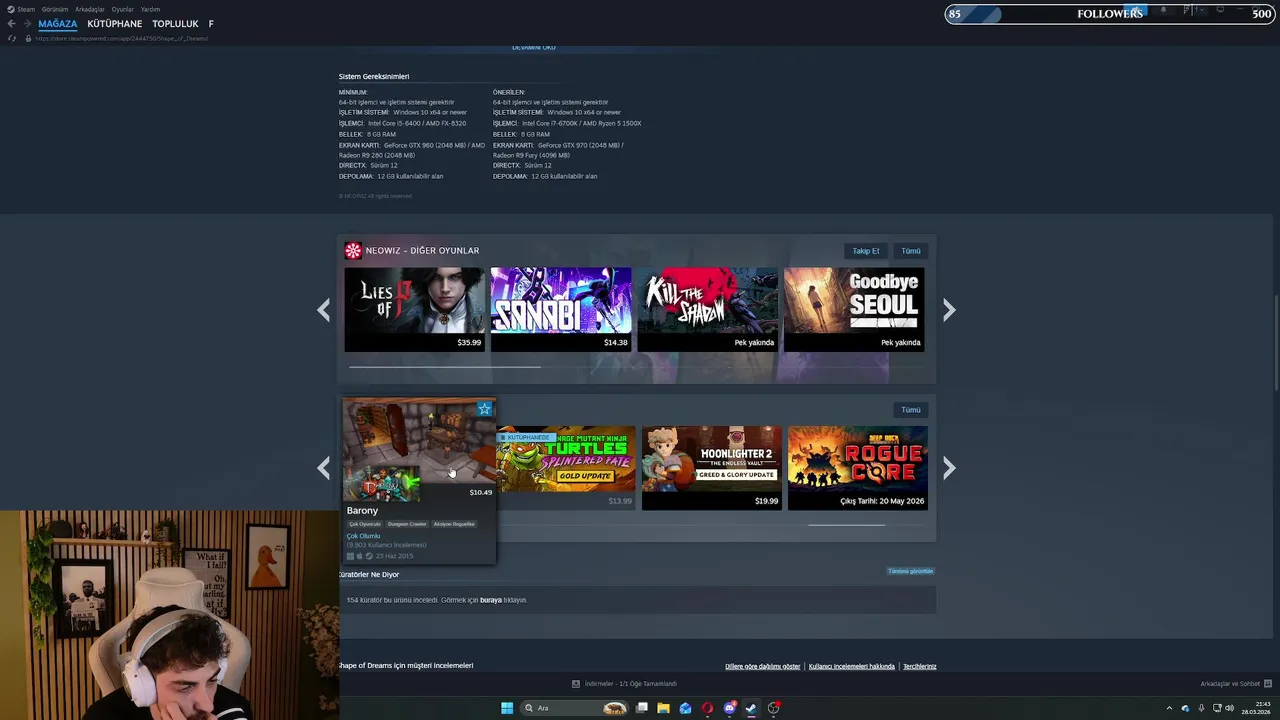The height and width of the screenshot is (720, 1280).
Task: Open the Oyunlar menu
Action: click(x=122, y=9)
